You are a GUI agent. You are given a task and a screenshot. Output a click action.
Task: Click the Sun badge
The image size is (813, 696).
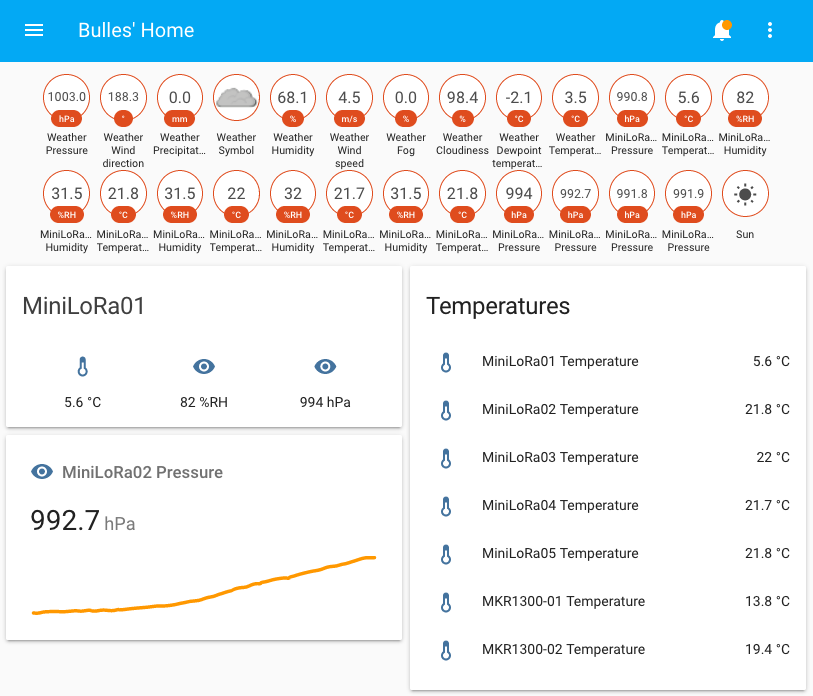745,194
